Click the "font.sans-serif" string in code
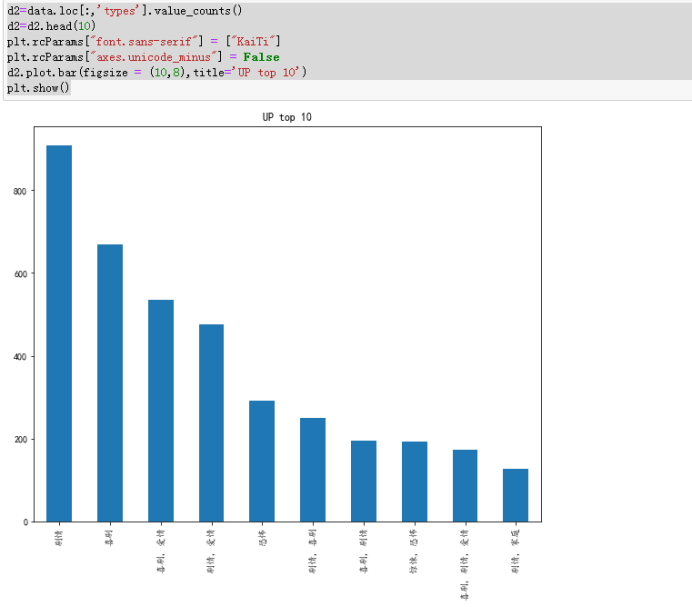This screenshot has height=607, width=692. tap(144, 41)
